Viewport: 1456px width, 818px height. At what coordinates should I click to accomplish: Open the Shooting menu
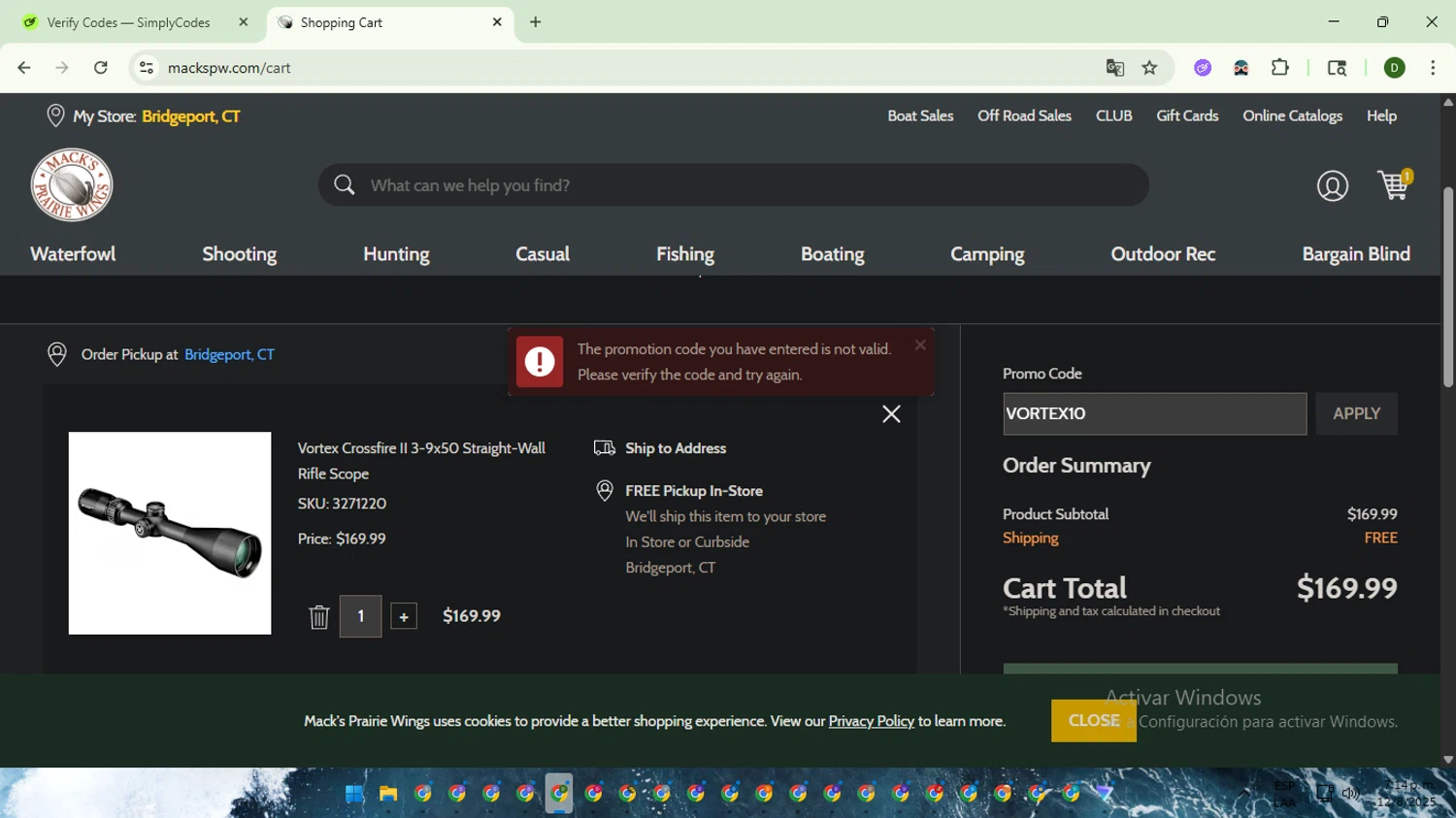(240, 254)
